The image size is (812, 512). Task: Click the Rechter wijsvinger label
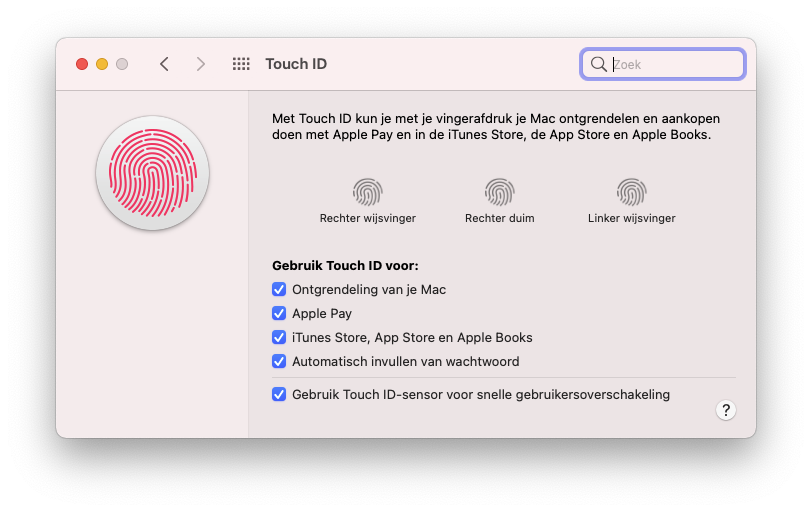coord(368,218)
